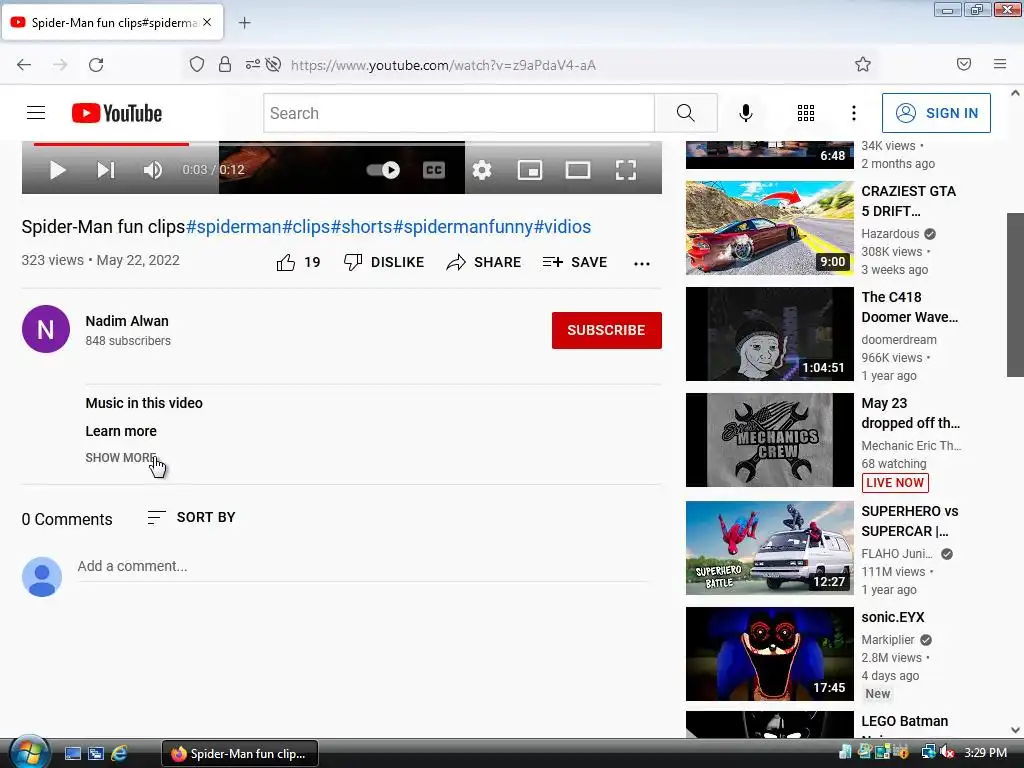The width and height of the screenshot is (1024, 768).
Task: Focus the YouTube Search box
Action: 459,113
